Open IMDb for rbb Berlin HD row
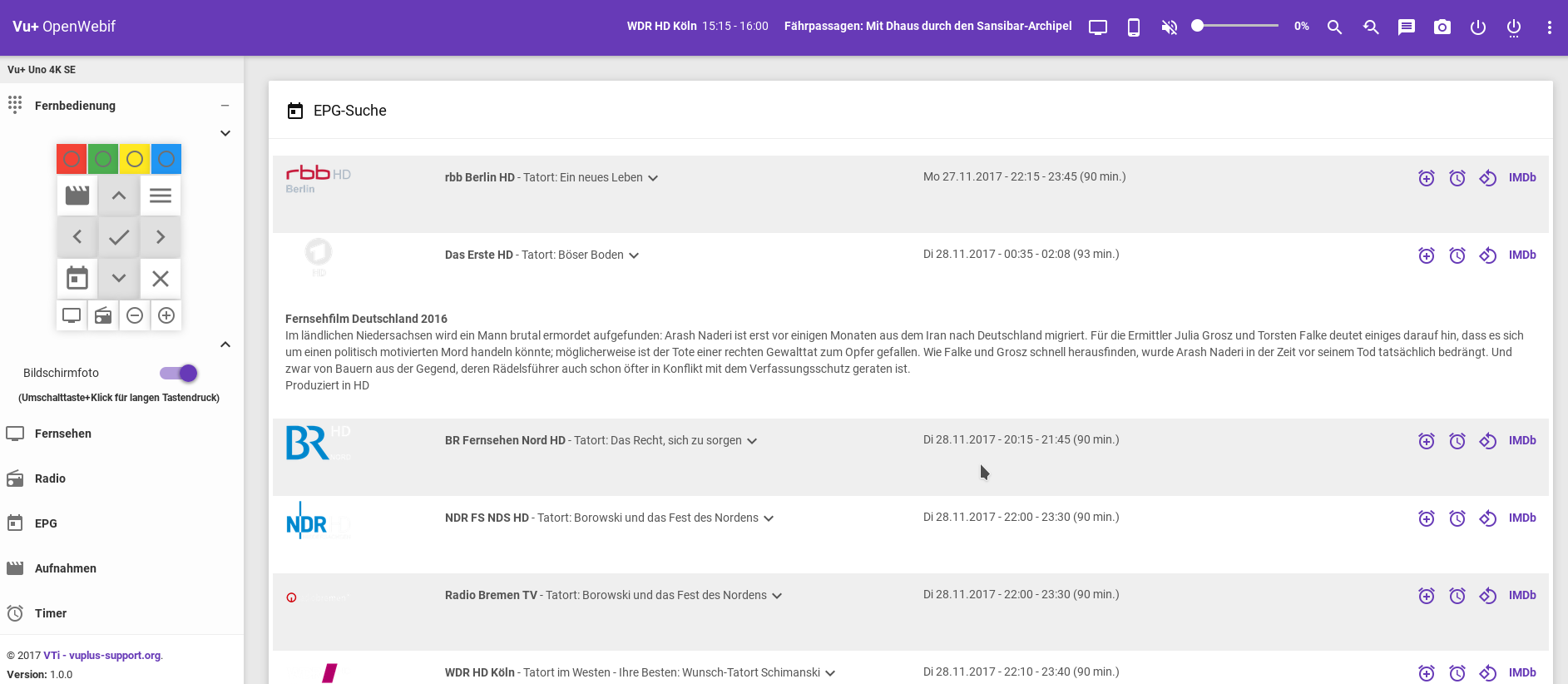Viewport: 1568px width, 684px height. coord(1522,177)
